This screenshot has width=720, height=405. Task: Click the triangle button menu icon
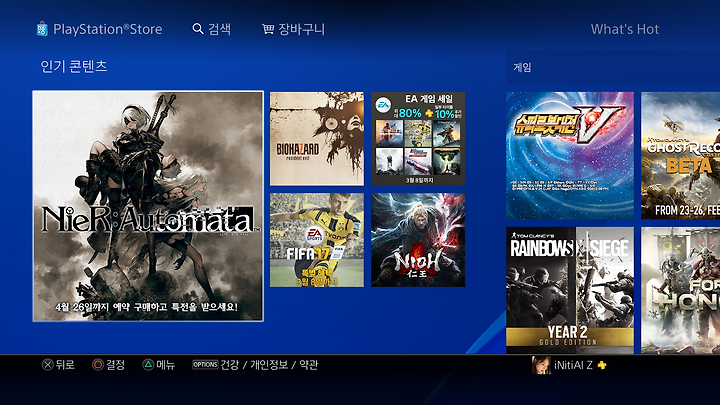pyautogui.click(x=148, y=365)
